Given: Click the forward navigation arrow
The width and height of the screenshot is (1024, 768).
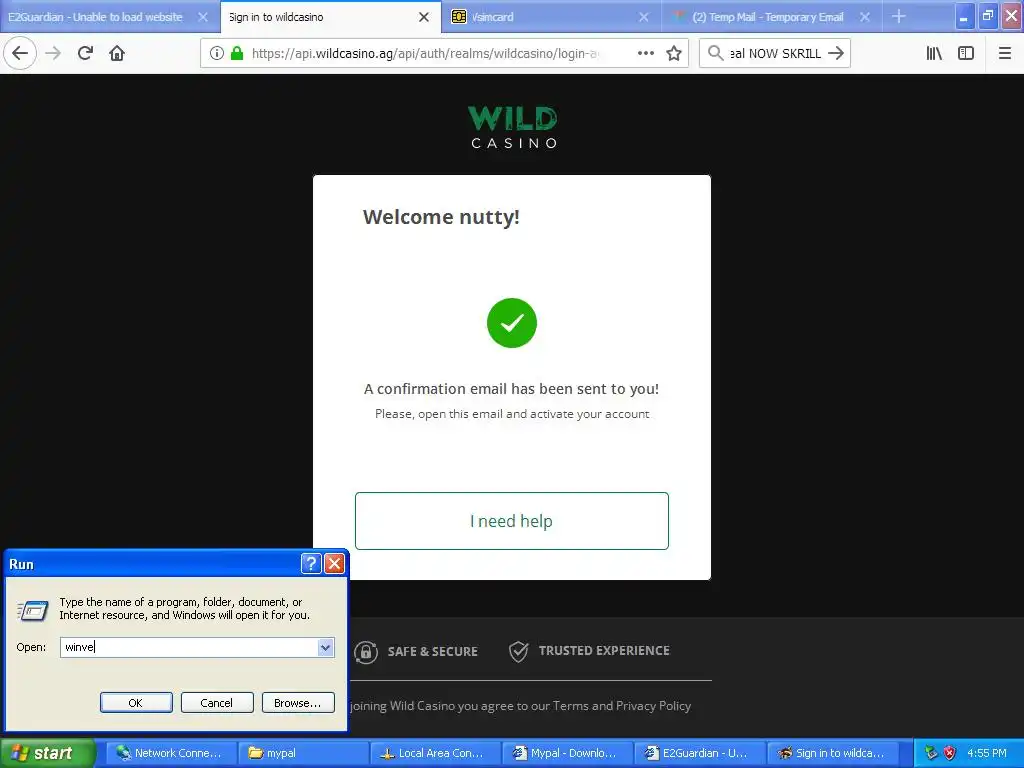Looking at the screenshot, I should 54,54.
